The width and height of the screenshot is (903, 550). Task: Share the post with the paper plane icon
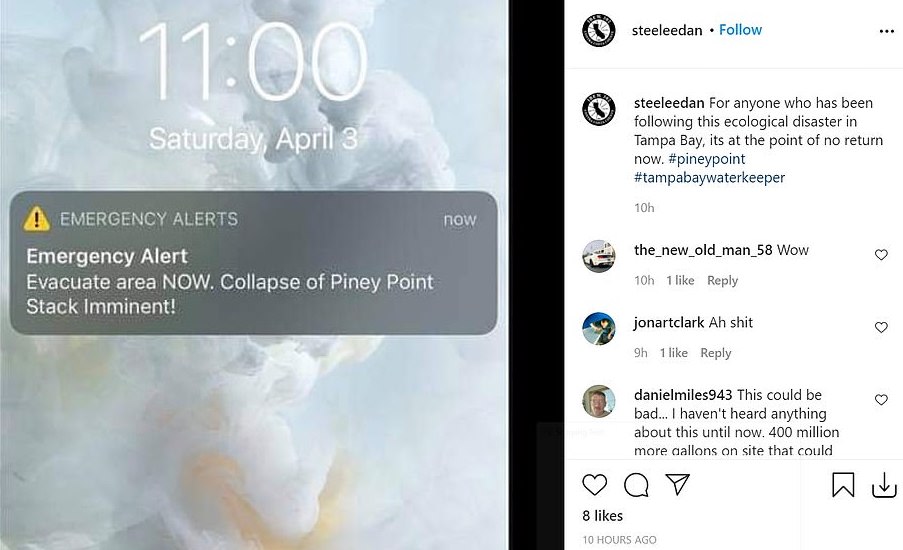[x=678, y=485]
